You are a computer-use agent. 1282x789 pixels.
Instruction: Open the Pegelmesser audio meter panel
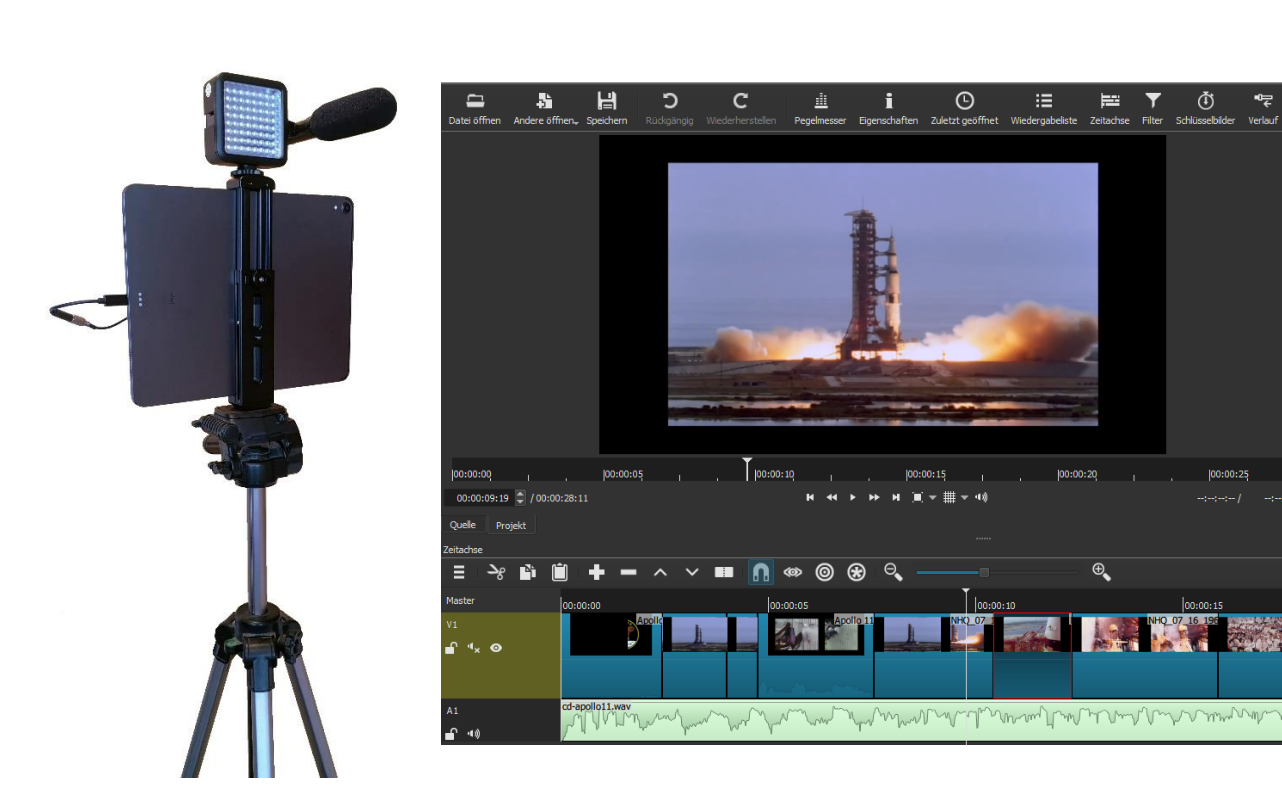[x=820, y=107]
